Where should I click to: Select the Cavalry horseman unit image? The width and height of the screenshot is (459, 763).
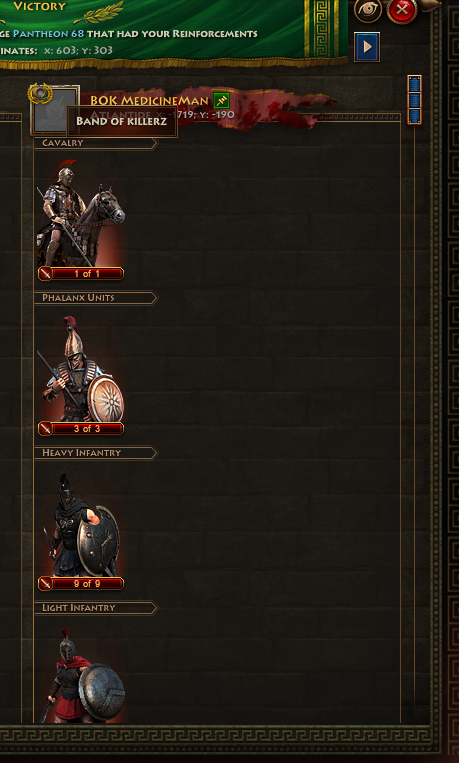pyautogui.click(x=80, y=213)
